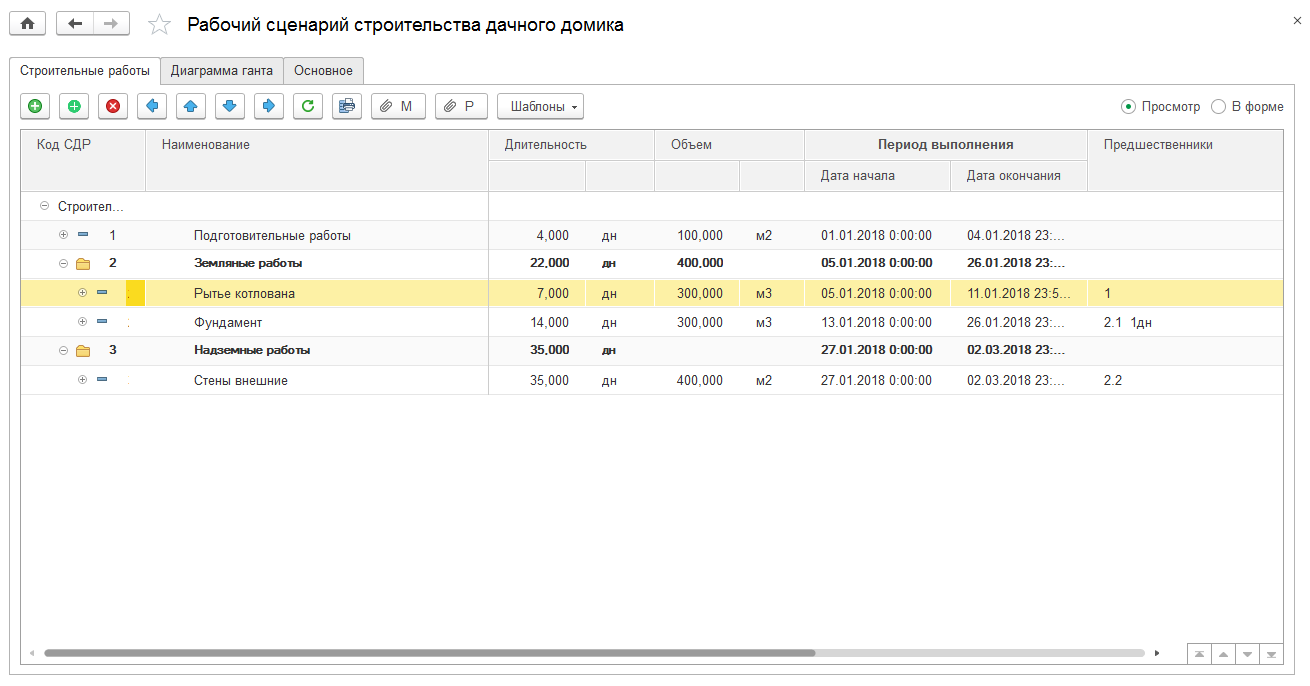
Task: Open the Шаблоны dropdown
Action: (x=540, y=106)
